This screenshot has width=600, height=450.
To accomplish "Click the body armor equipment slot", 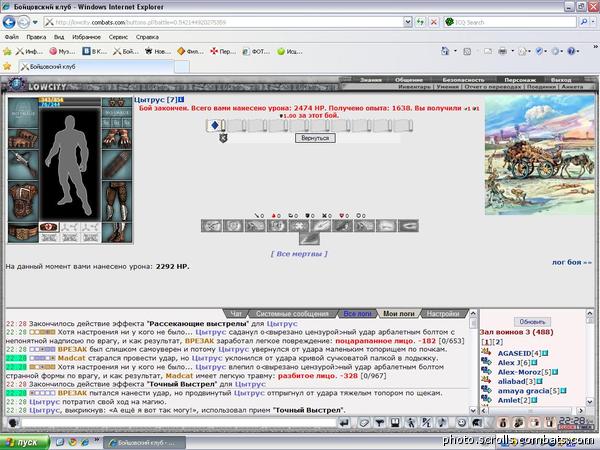I will point(23,202).
